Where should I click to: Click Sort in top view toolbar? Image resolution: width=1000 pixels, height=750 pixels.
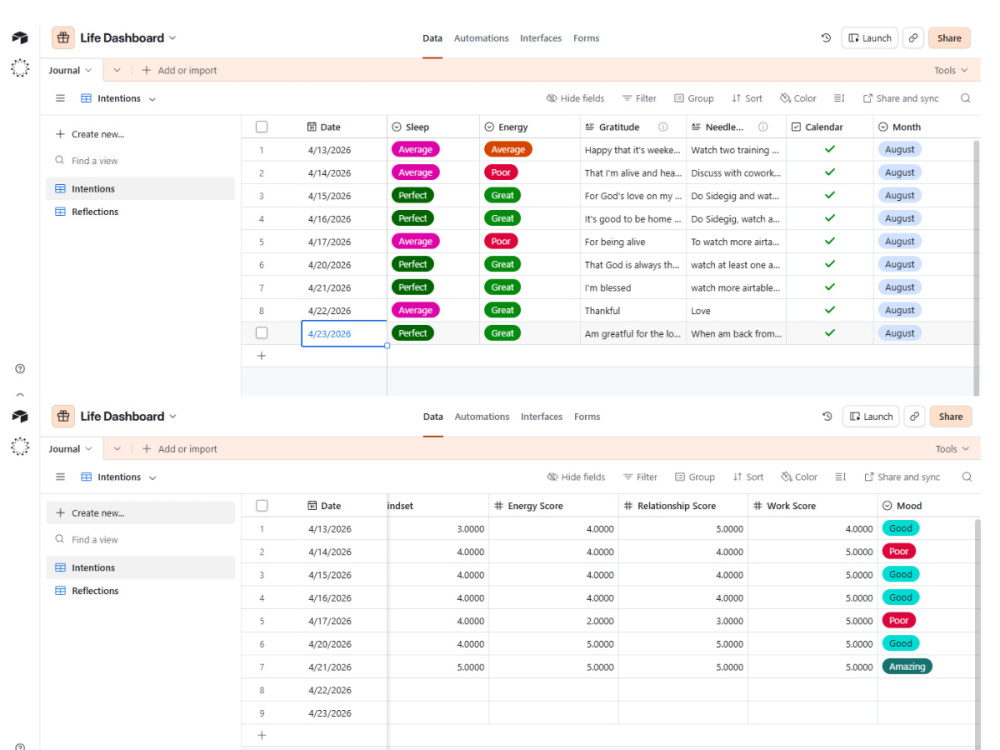click(747, 98)
